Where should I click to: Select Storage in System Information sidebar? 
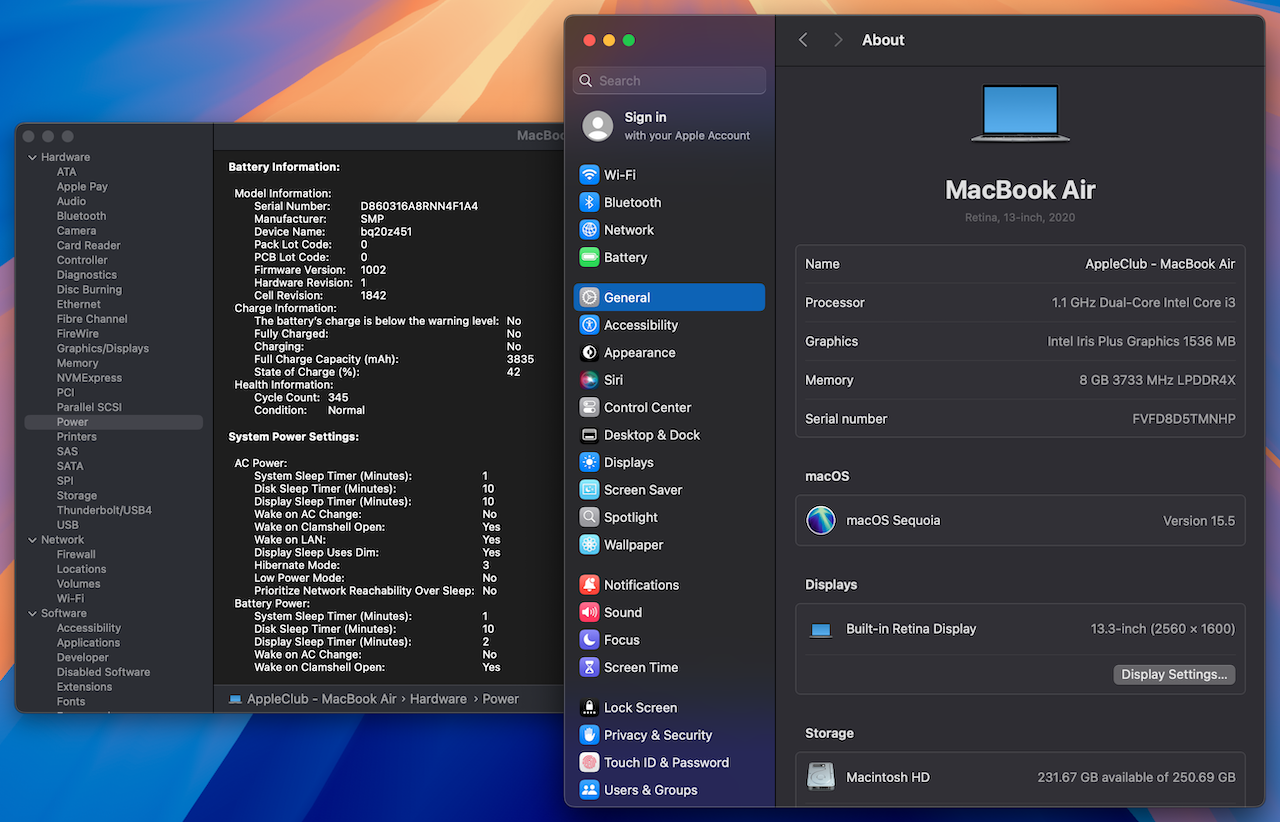point(77,496)
